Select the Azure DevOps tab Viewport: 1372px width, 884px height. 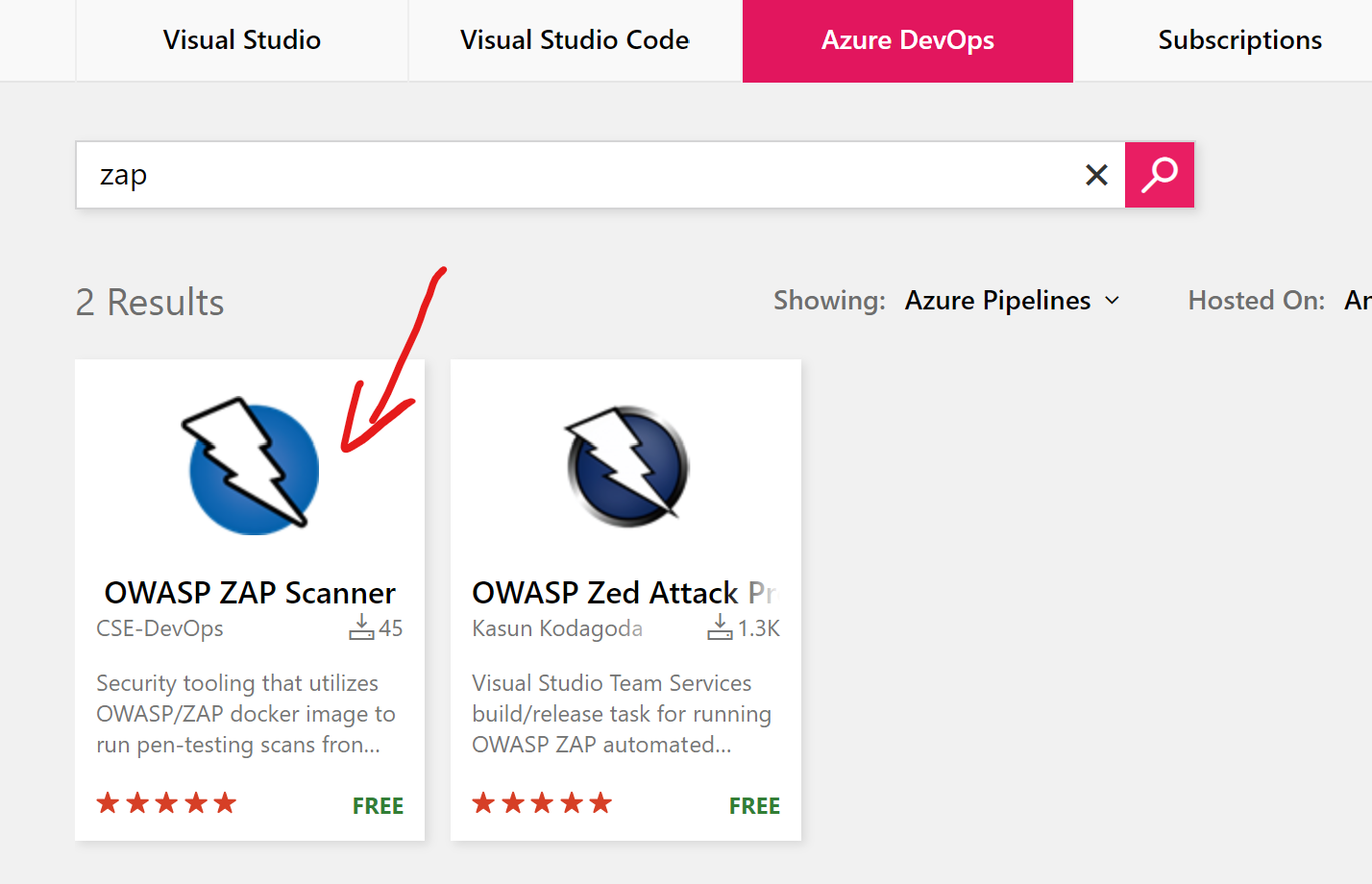click(x=907, y=40)
